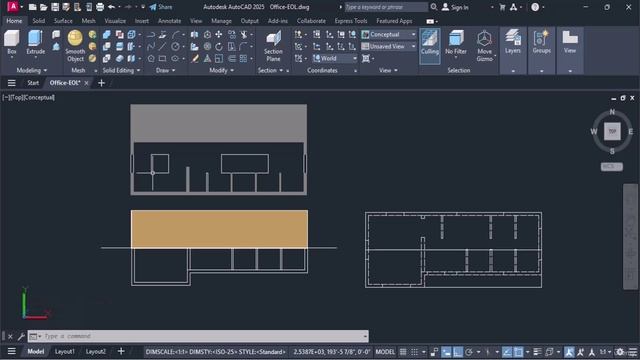Open the World UCS dropdown
Viewport: 640px width, 360px height.
335,58
